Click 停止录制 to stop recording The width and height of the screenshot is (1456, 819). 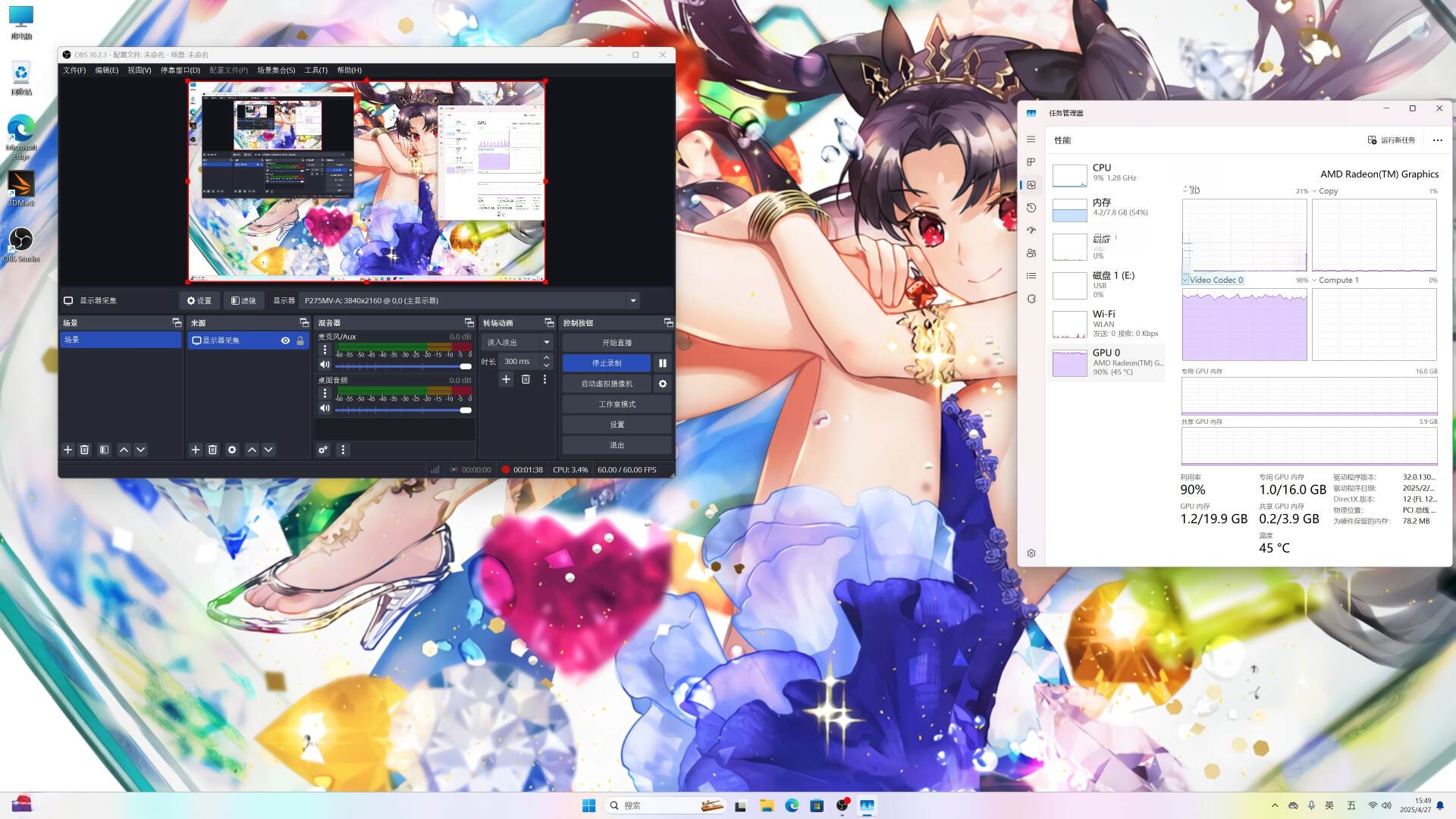coord(607,363)
